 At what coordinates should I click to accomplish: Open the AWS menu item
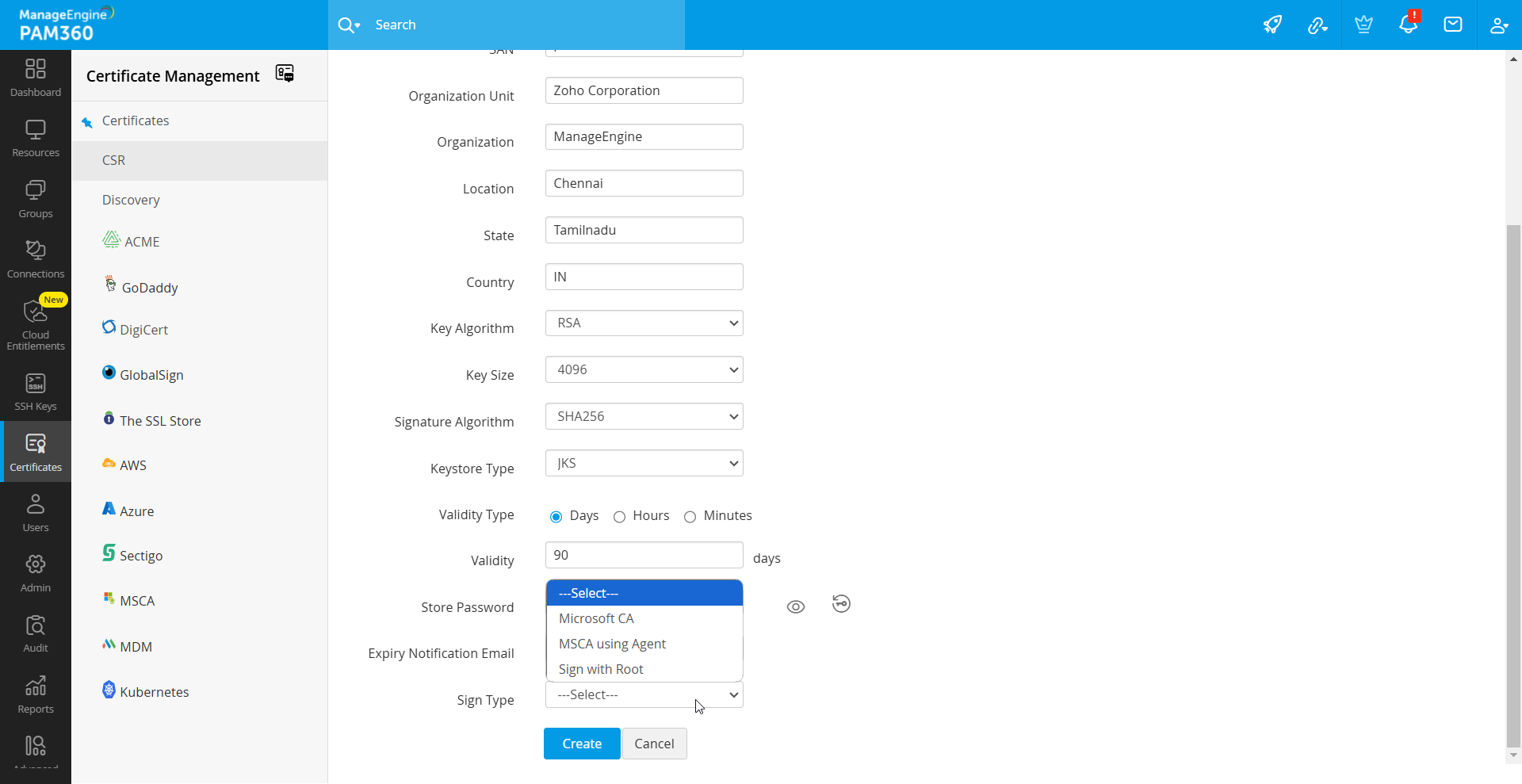coord(125,465)
